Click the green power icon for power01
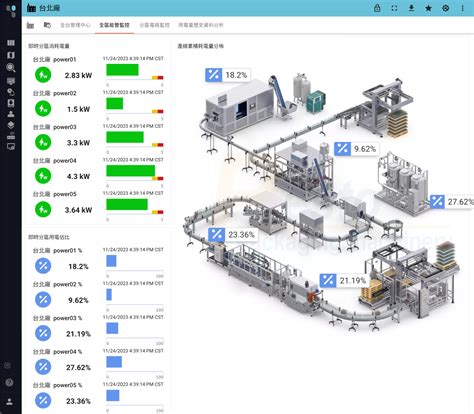This screenshot has height=414, width=474. [43, 75]
